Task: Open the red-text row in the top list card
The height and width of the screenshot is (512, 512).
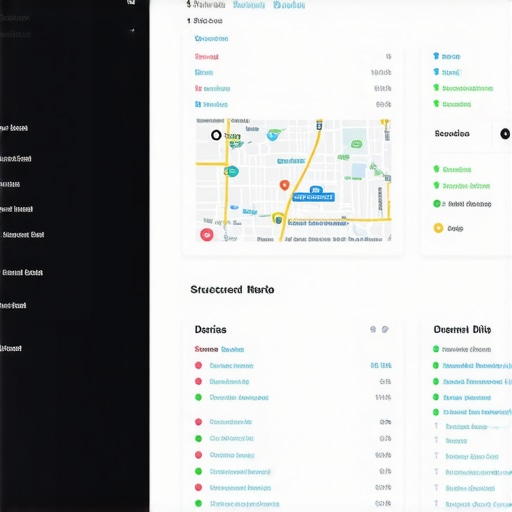Action: (x=293, y=57)
